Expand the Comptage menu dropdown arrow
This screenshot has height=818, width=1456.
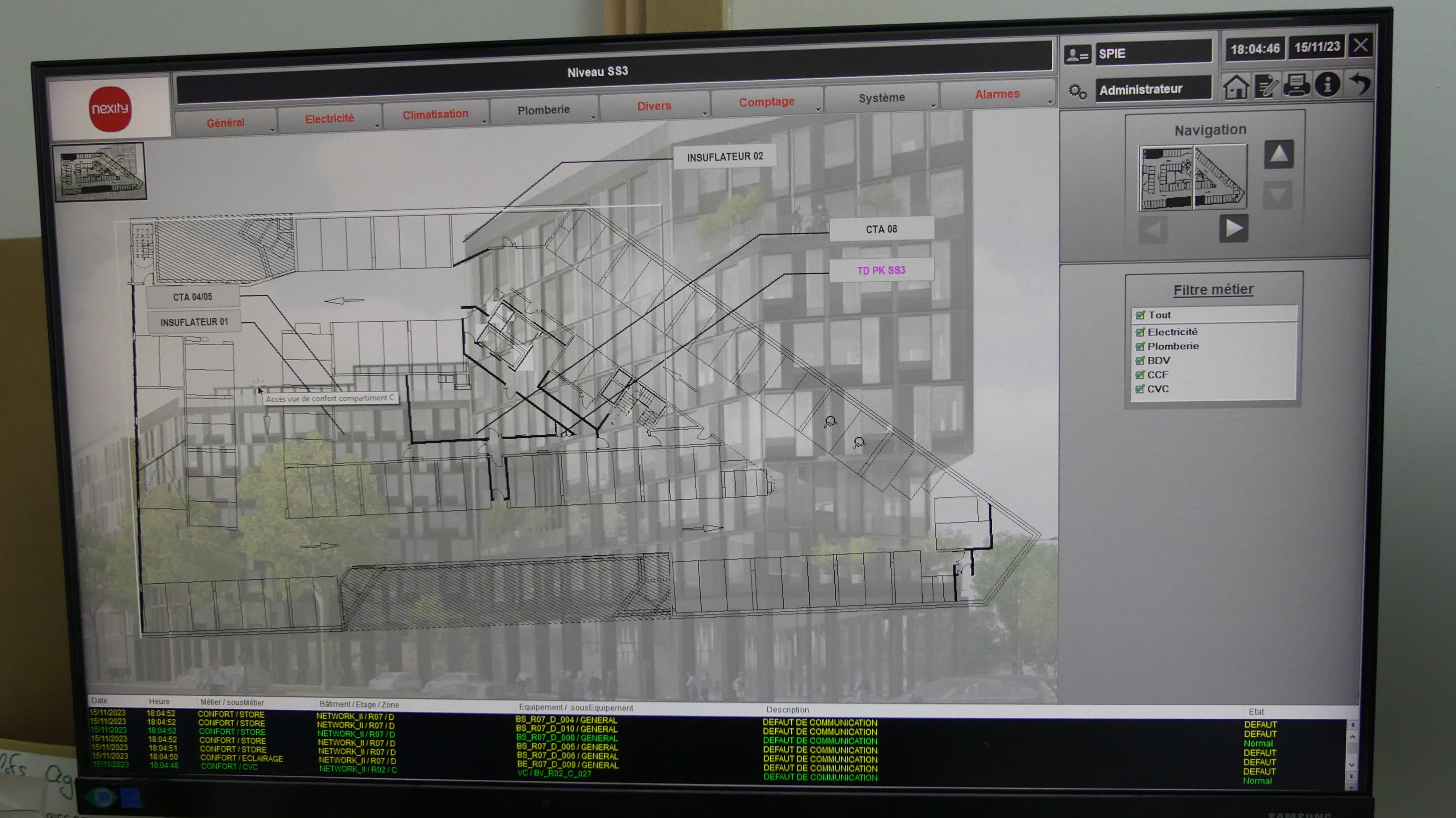coord(818,110)
